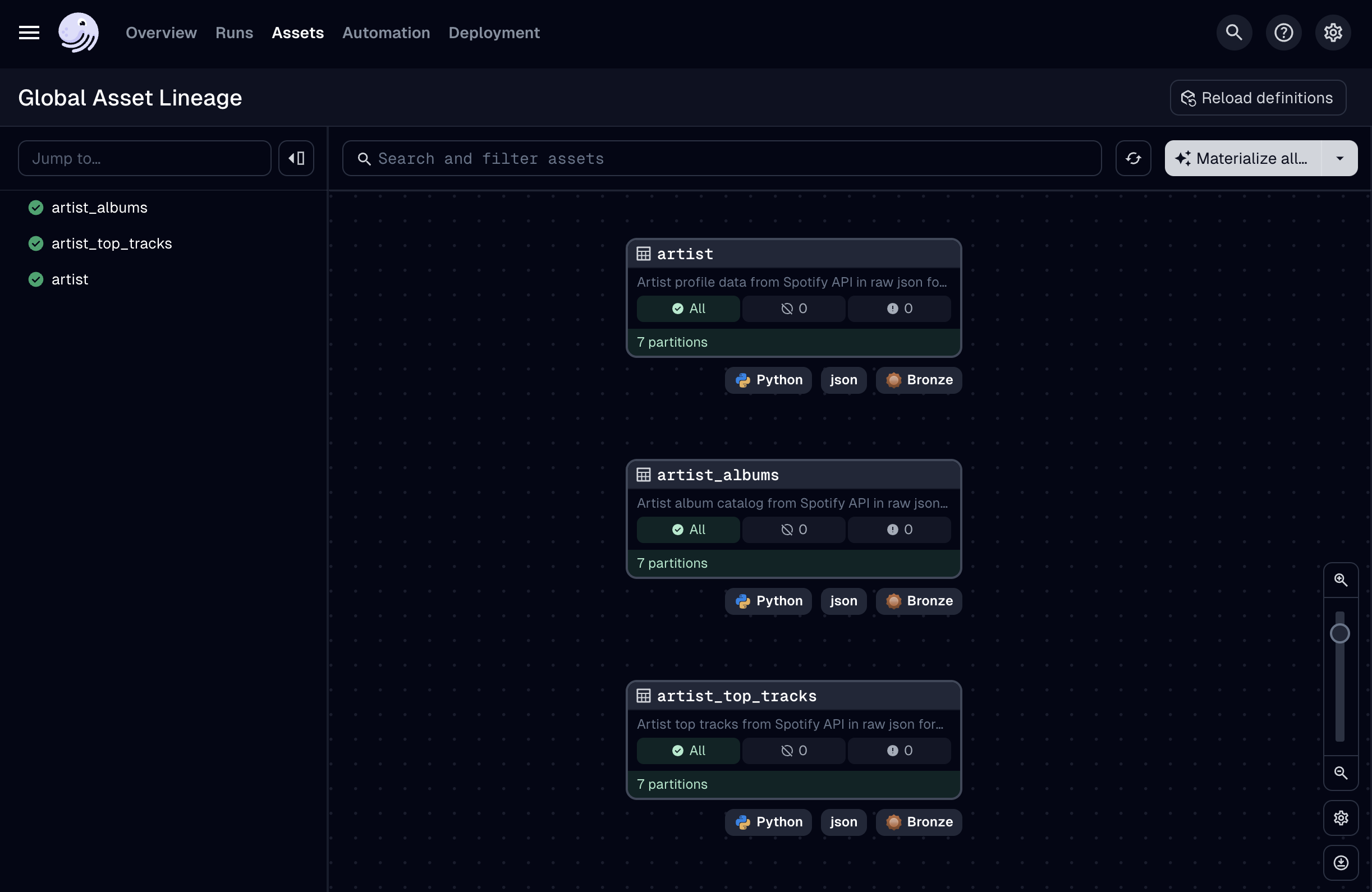This screenshot has height=892, width=1372.
Task: Click the table icon on artist_albums node
Action: tap(643, 475)
